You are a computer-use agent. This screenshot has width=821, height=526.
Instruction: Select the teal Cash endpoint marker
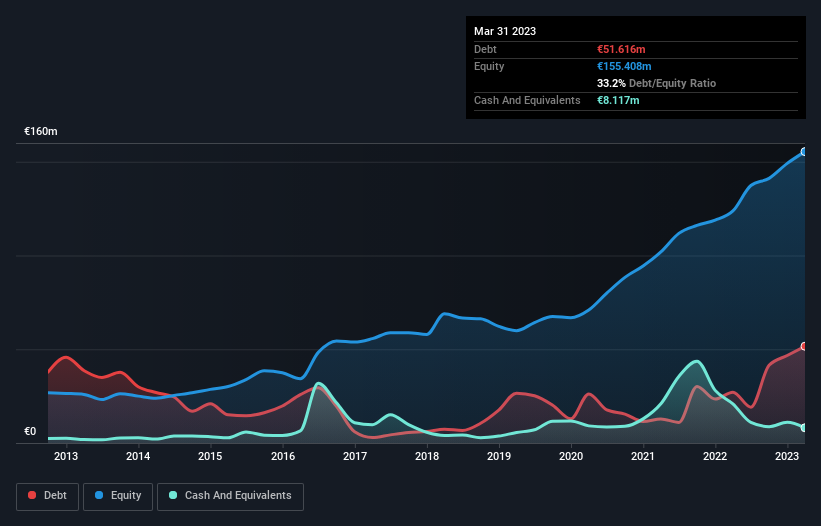click(x=804, y=428)
